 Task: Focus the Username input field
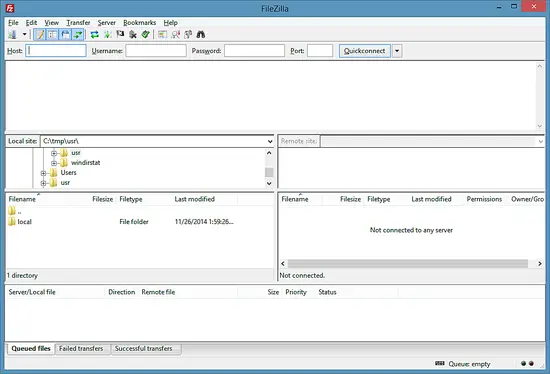pos(156,51)
